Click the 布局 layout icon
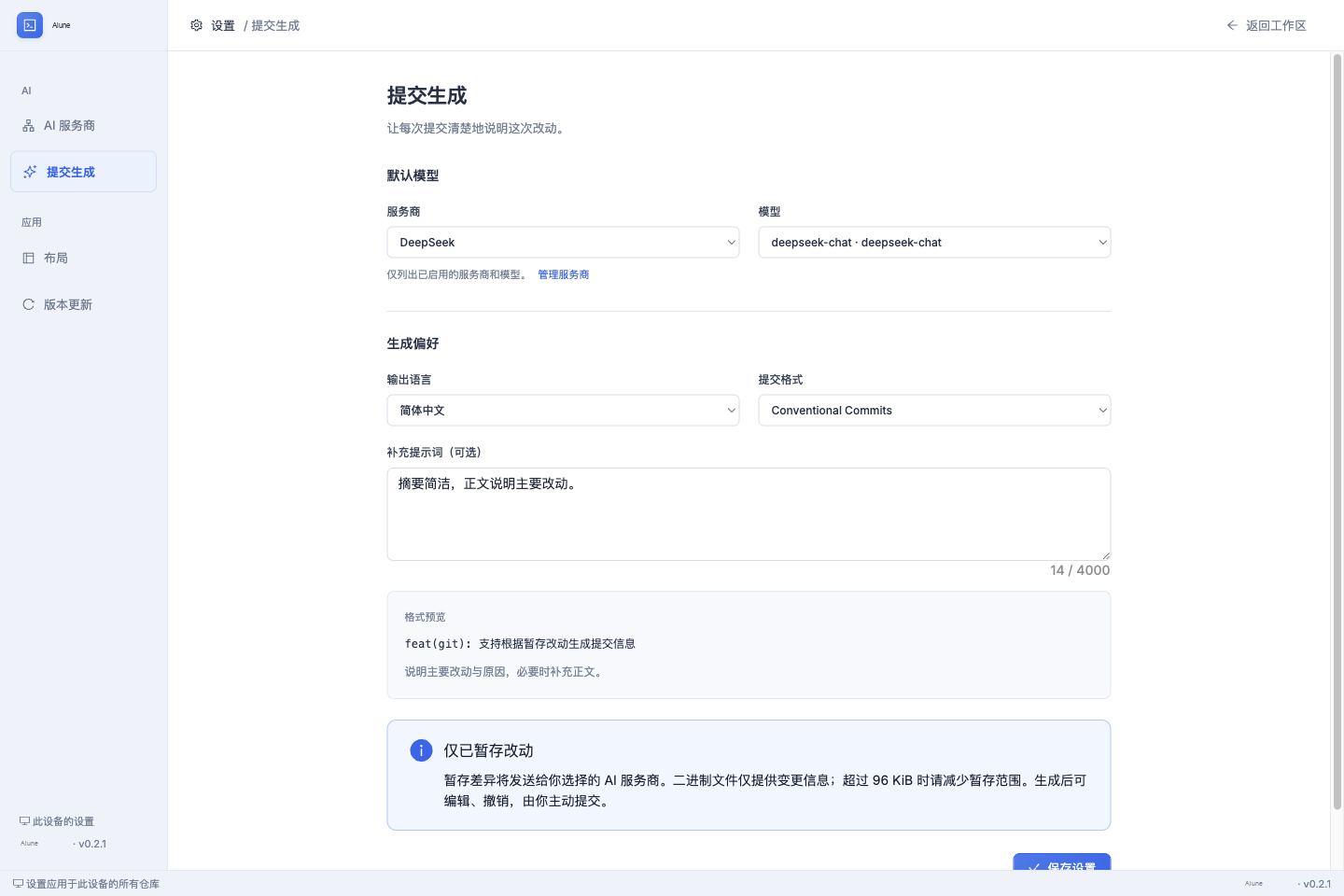The height and width of the screenshot is (896, 1344). tap(29, 258)
